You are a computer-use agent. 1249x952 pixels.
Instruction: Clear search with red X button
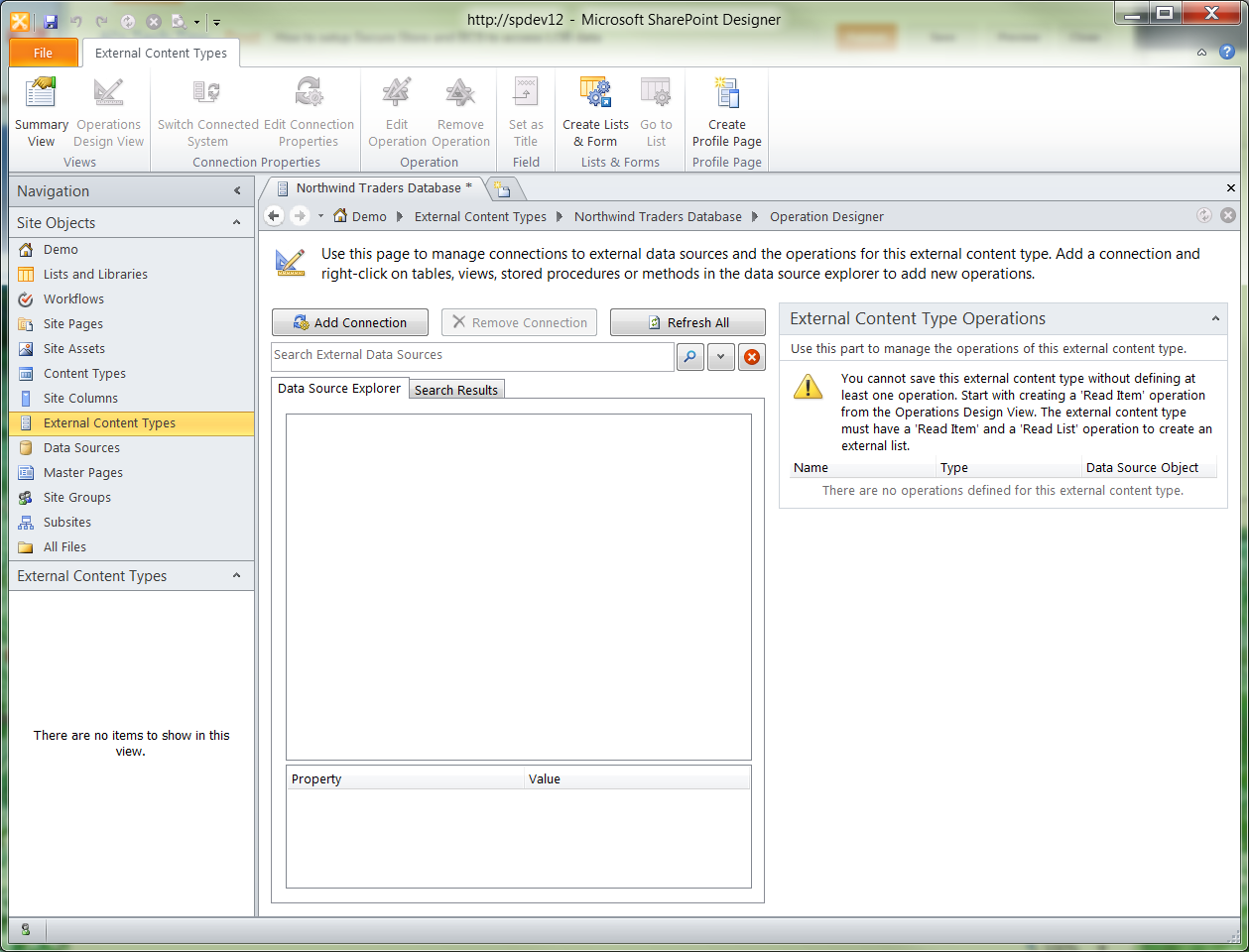pyautogui.click(x=753, y=357)
